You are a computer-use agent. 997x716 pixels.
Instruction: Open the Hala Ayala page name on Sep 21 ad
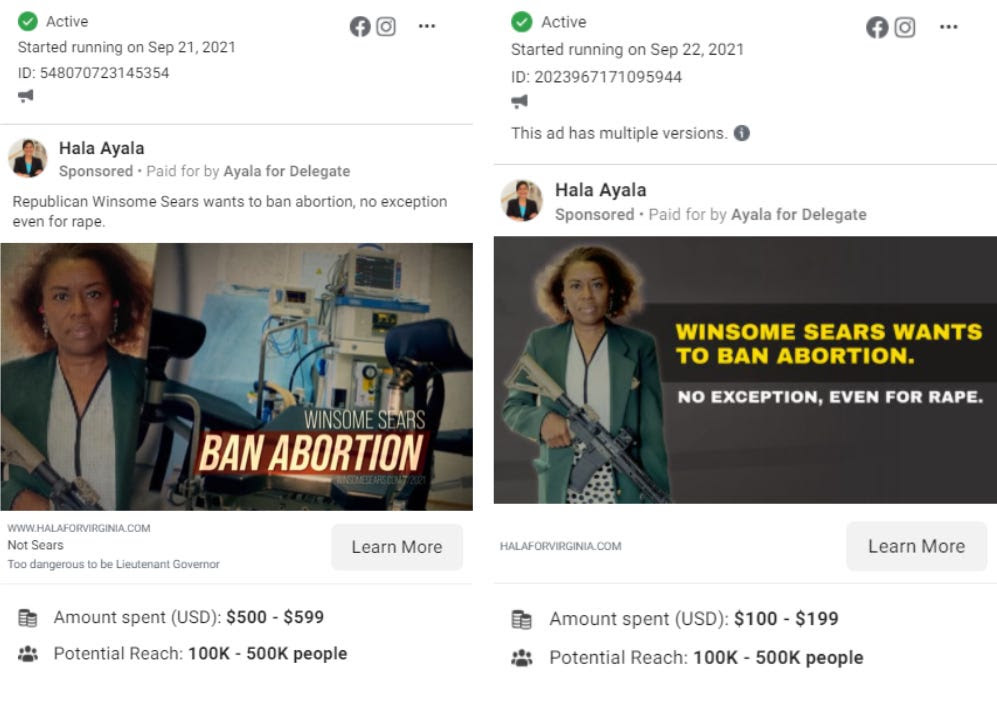(x=102, y=148)
